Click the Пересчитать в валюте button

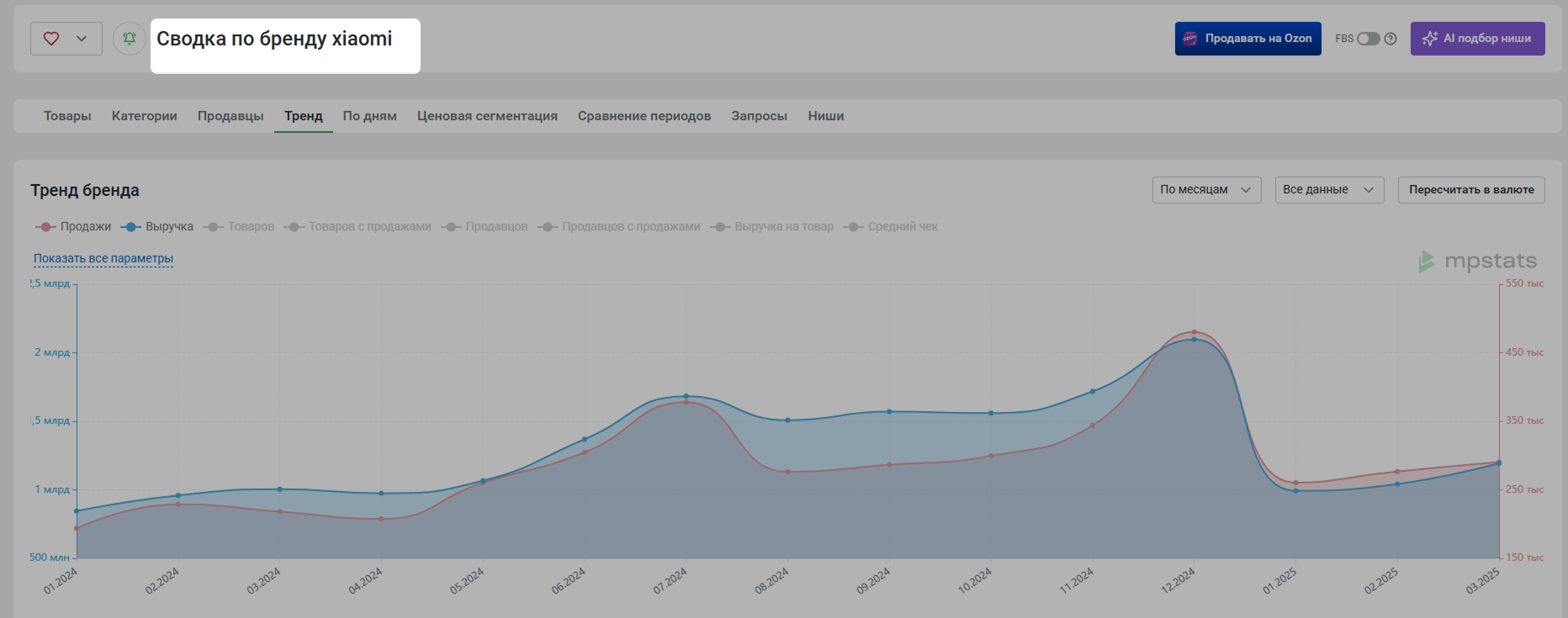(x=1471, y=190)
